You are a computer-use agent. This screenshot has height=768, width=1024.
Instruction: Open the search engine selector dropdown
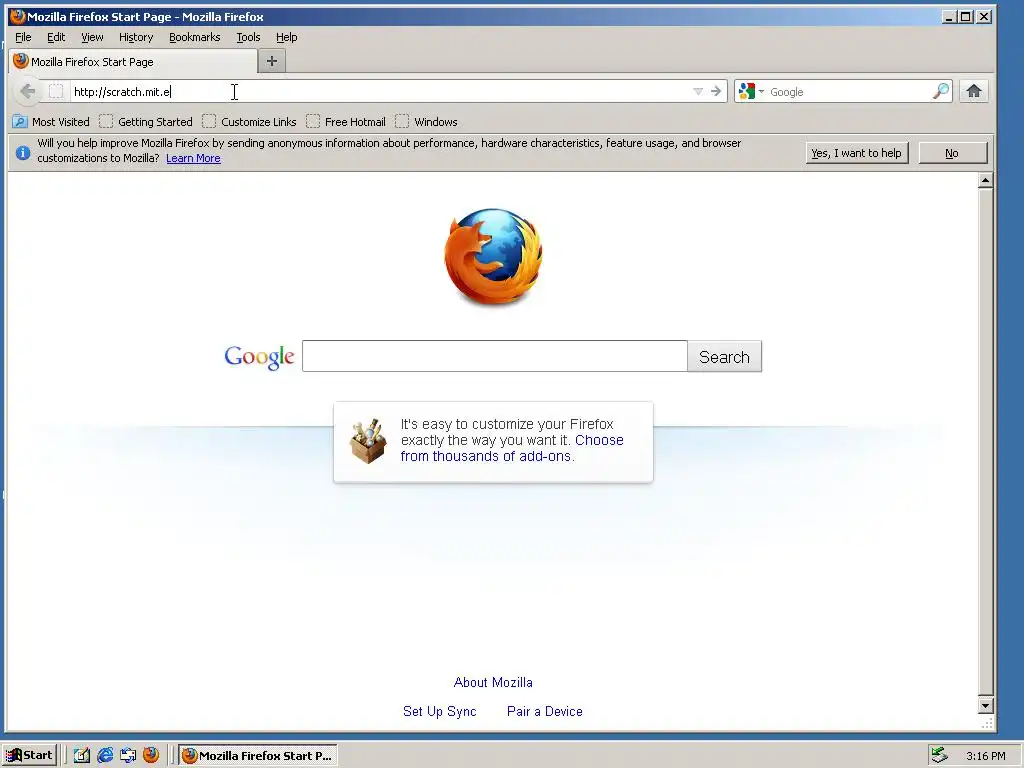coord(750,91)
